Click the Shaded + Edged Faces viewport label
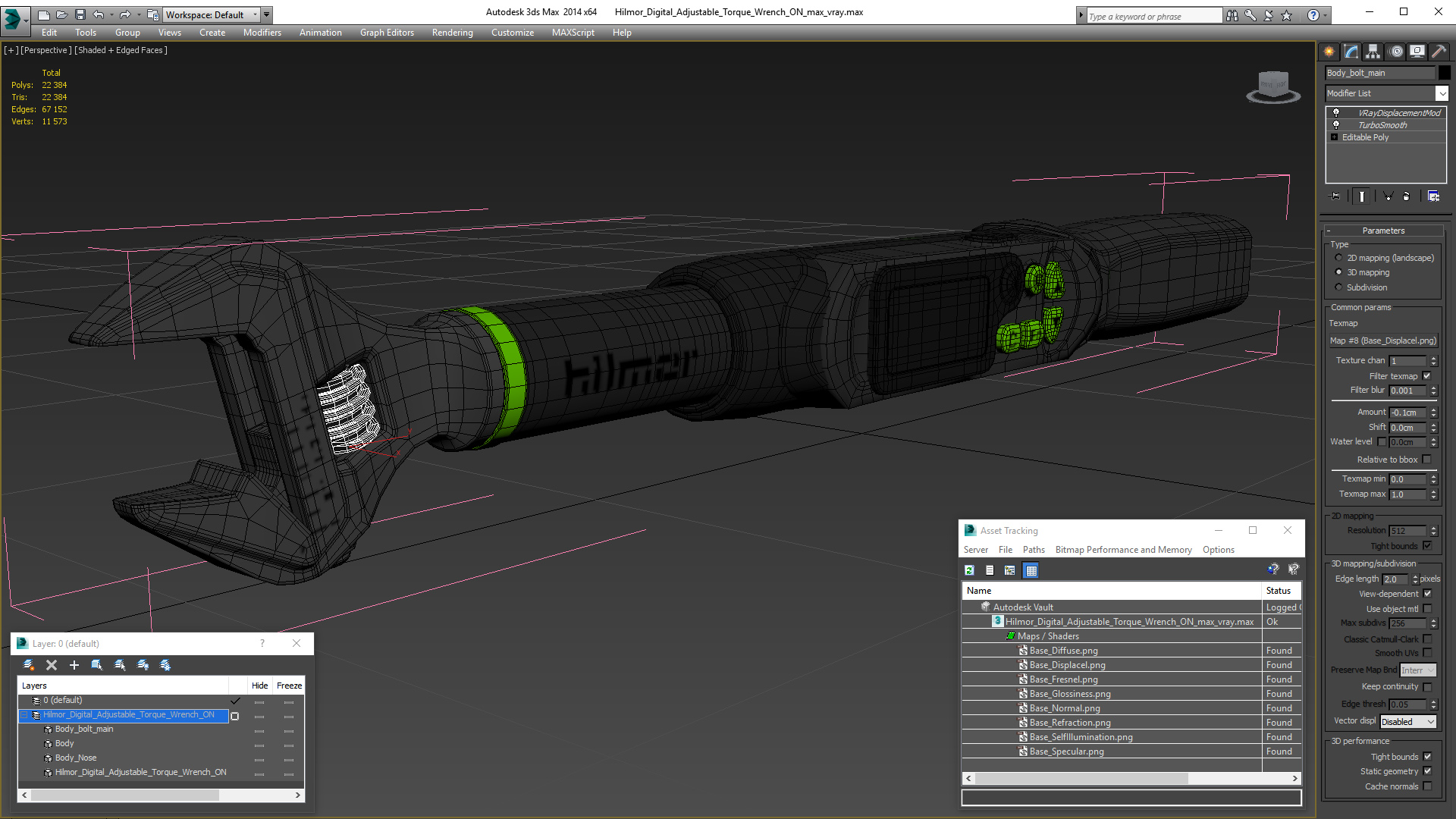This screenshot has height=819, width=1456. coord(121,50)
